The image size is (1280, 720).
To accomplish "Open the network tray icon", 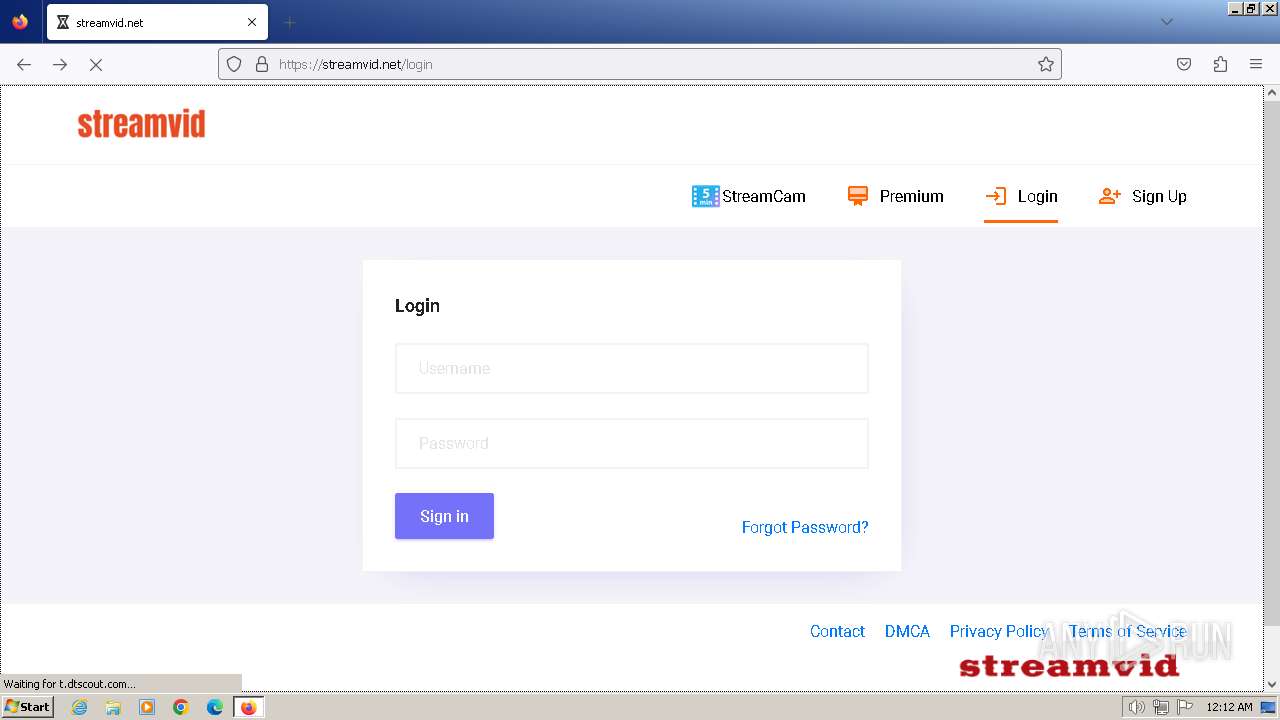I will pos(1160,707).
